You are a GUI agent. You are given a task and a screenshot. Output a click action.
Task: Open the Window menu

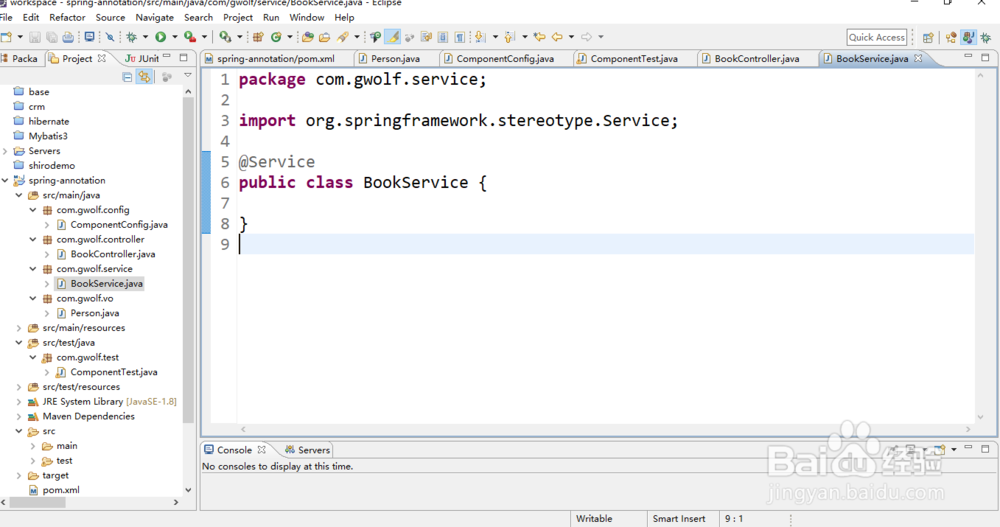point(307,17)
